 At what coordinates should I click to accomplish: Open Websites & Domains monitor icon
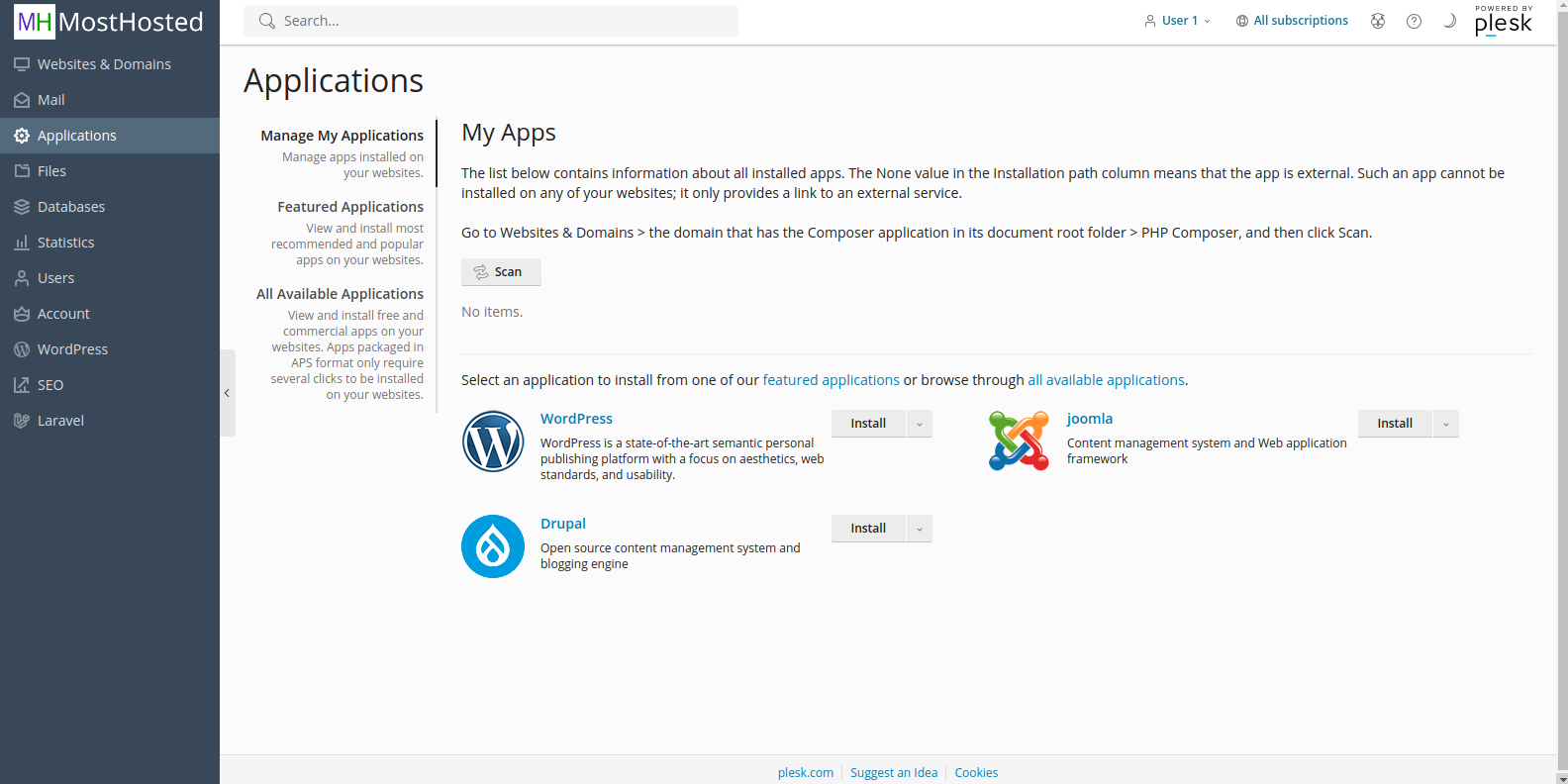click(x=22, y=64)
